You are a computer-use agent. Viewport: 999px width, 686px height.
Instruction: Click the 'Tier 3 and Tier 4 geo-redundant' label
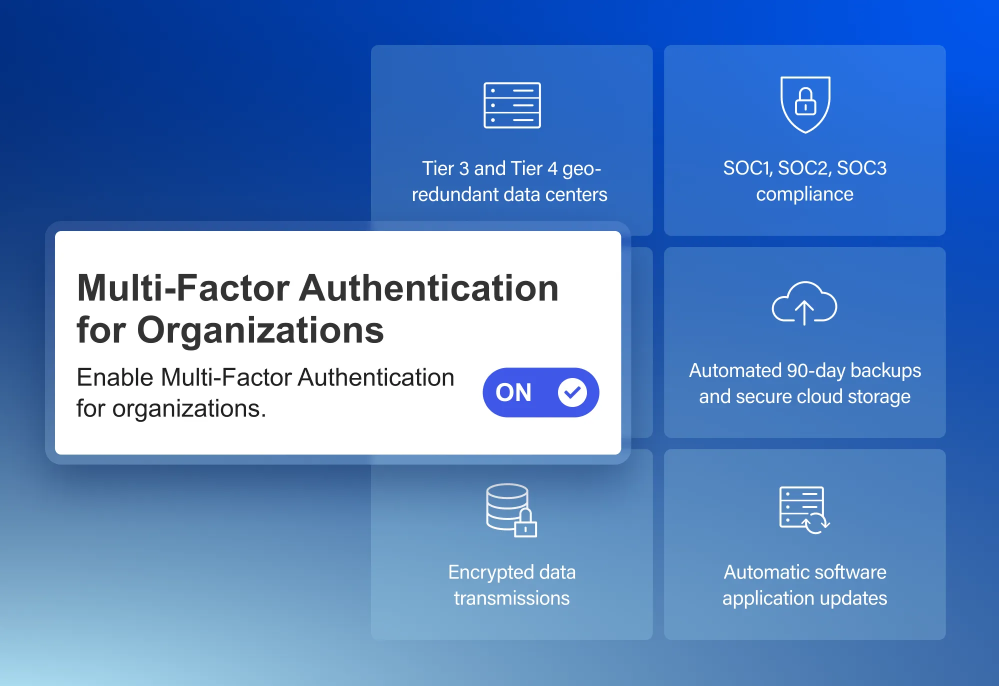point(511,181)
